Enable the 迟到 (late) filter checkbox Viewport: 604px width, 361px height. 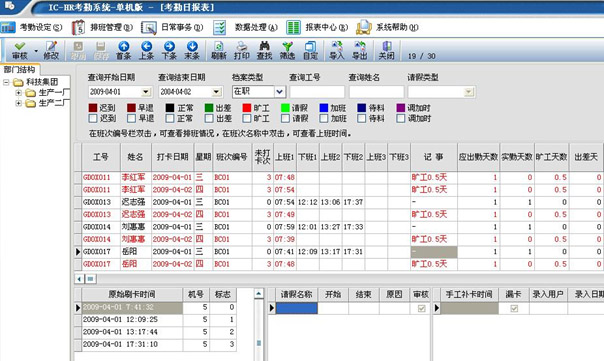coord(93,118)
